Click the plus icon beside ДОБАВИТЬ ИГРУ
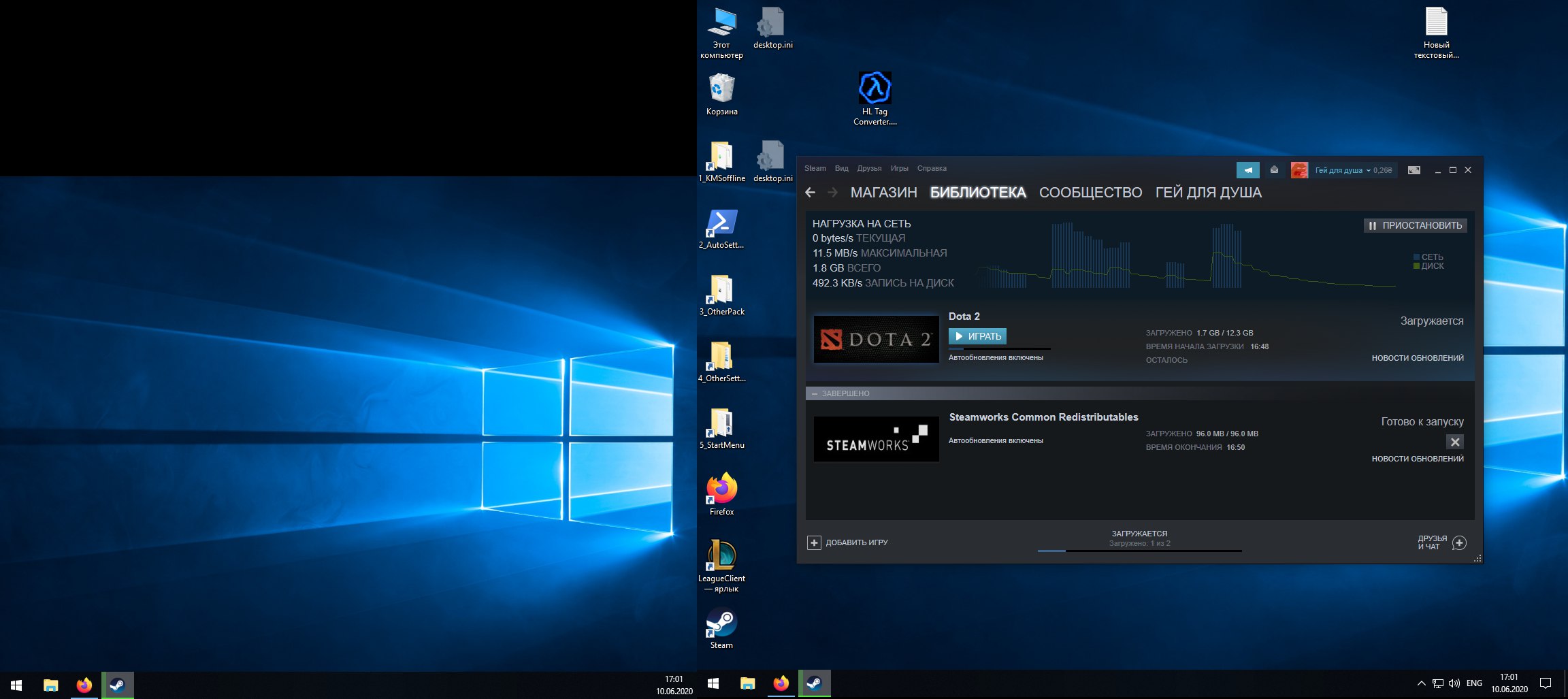This screenshot has width=1568, height=699. [814, 542]
